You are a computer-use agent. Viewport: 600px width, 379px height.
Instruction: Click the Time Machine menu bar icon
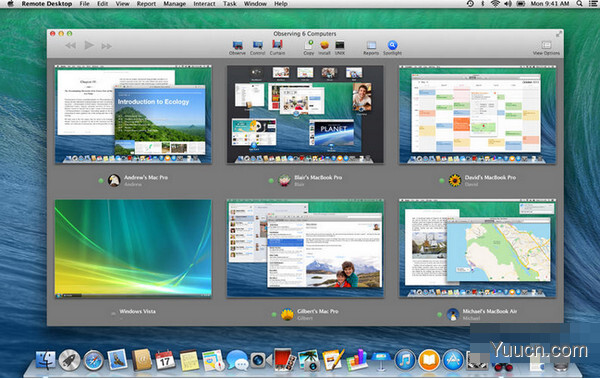pyautogui.click(x=470, y=3)
